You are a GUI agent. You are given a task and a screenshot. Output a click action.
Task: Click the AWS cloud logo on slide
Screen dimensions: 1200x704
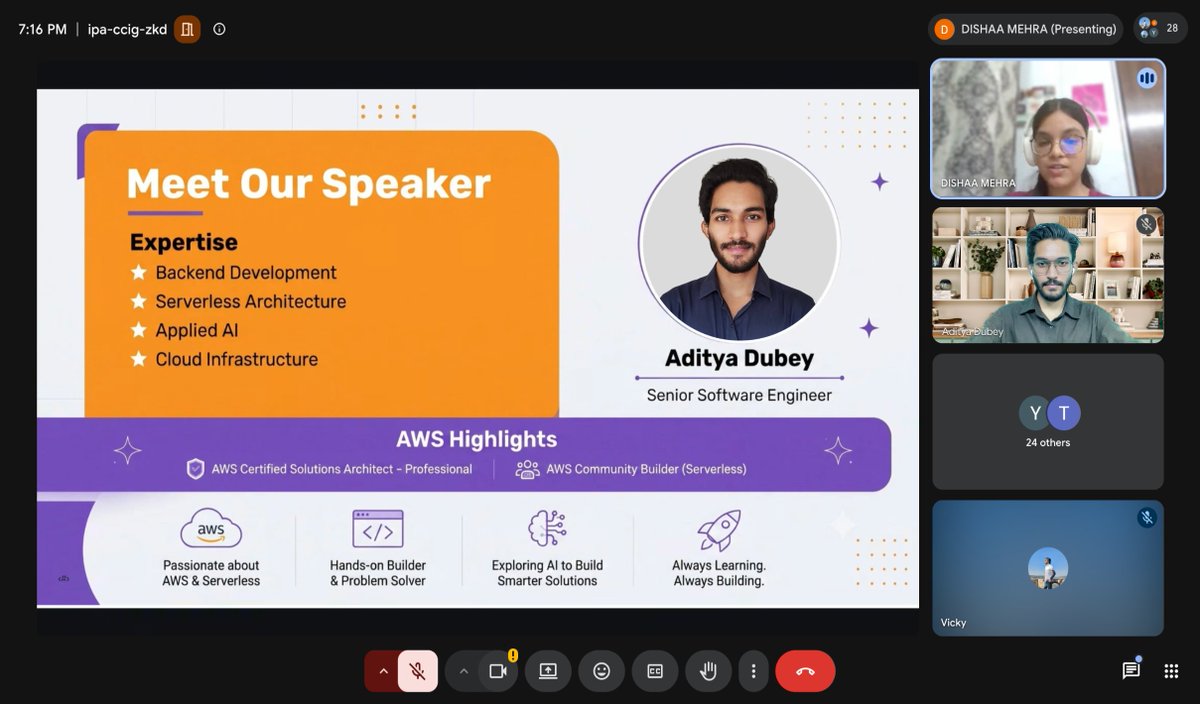pyautogui.click(x=211, y=529)
